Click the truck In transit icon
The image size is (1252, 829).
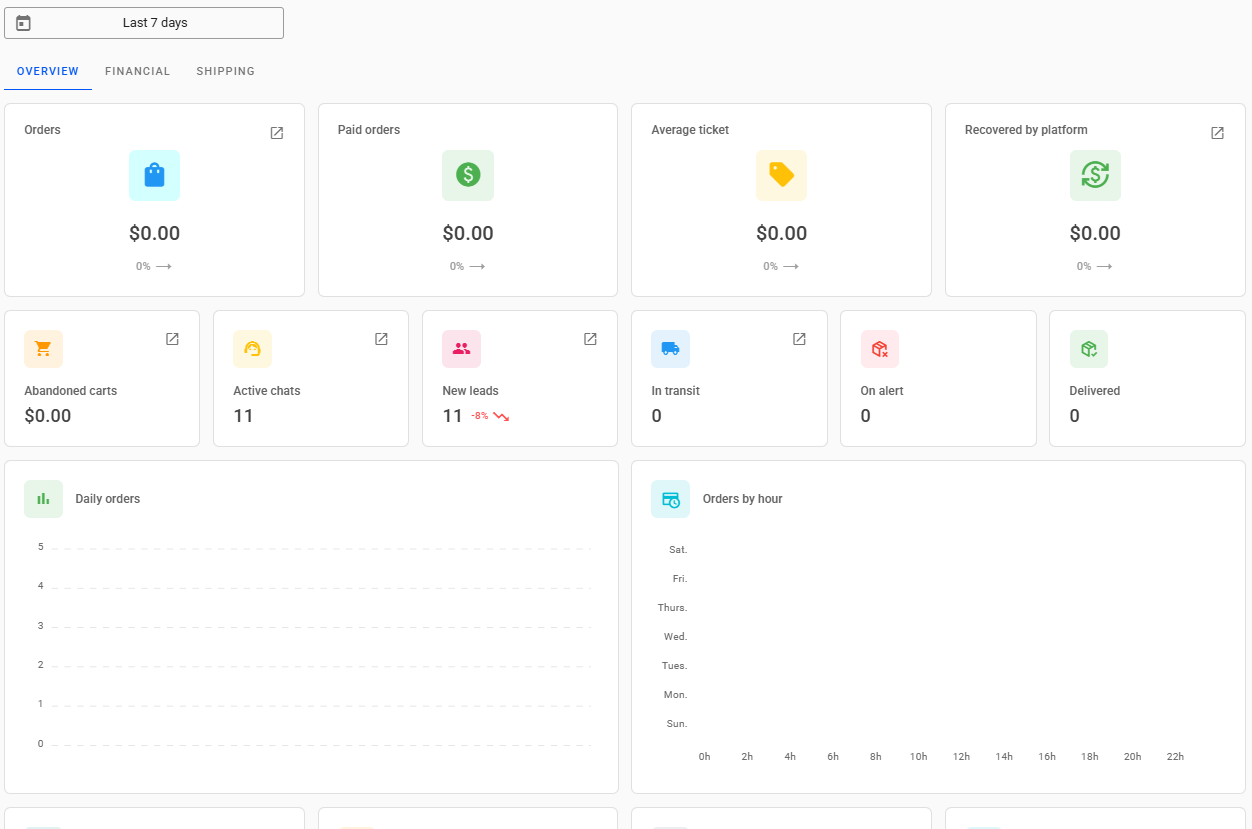670,349
